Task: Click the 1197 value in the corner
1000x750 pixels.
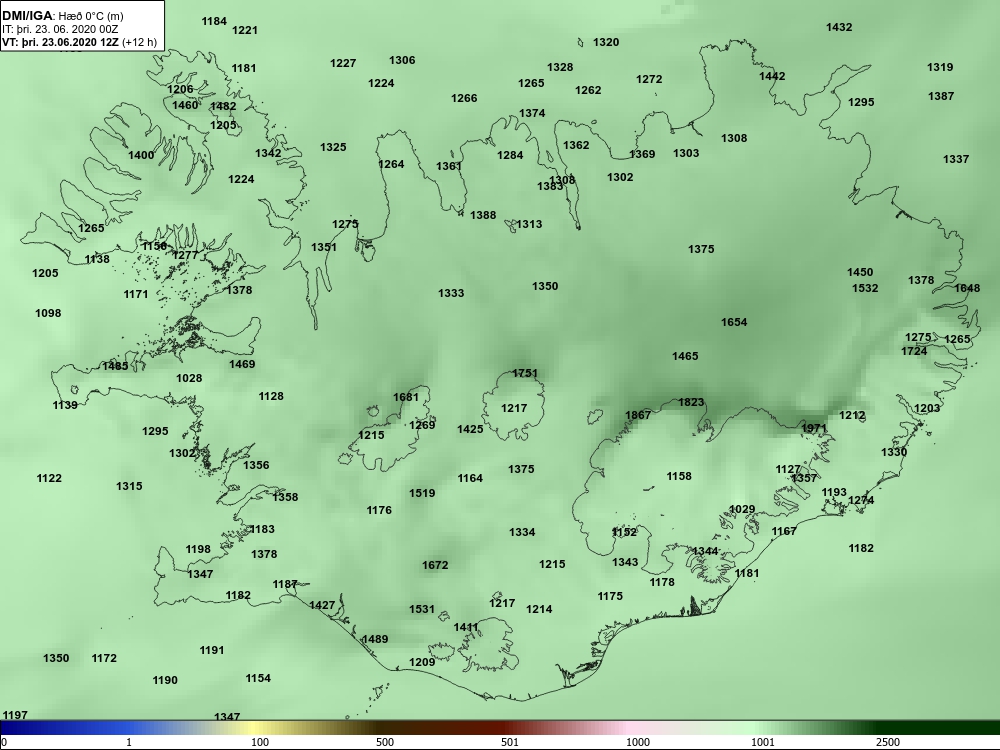Action: tap(15, 716)
